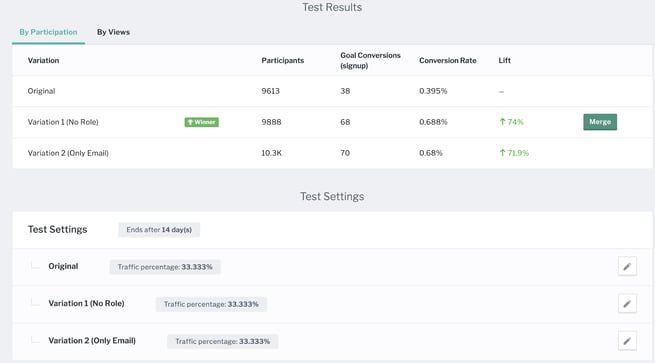Click the Test Results heading
This screenshot has width=655, height=363.
(x=332, y=8)
